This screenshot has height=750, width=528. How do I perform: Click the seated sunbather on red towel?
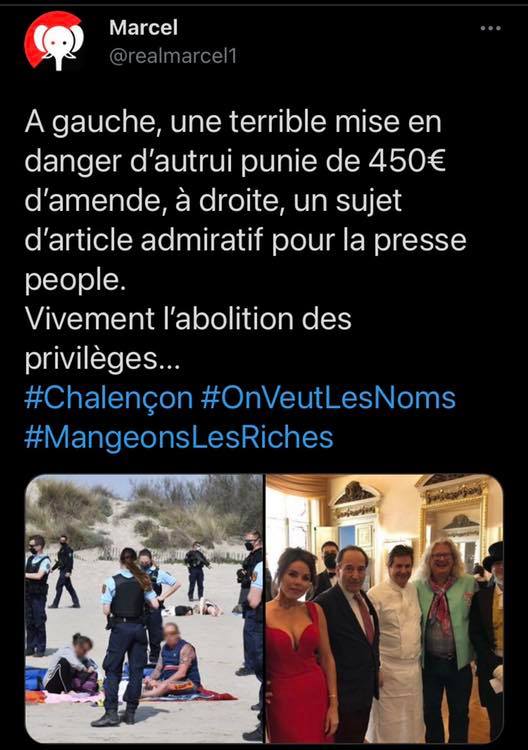[x=175, y=660]
